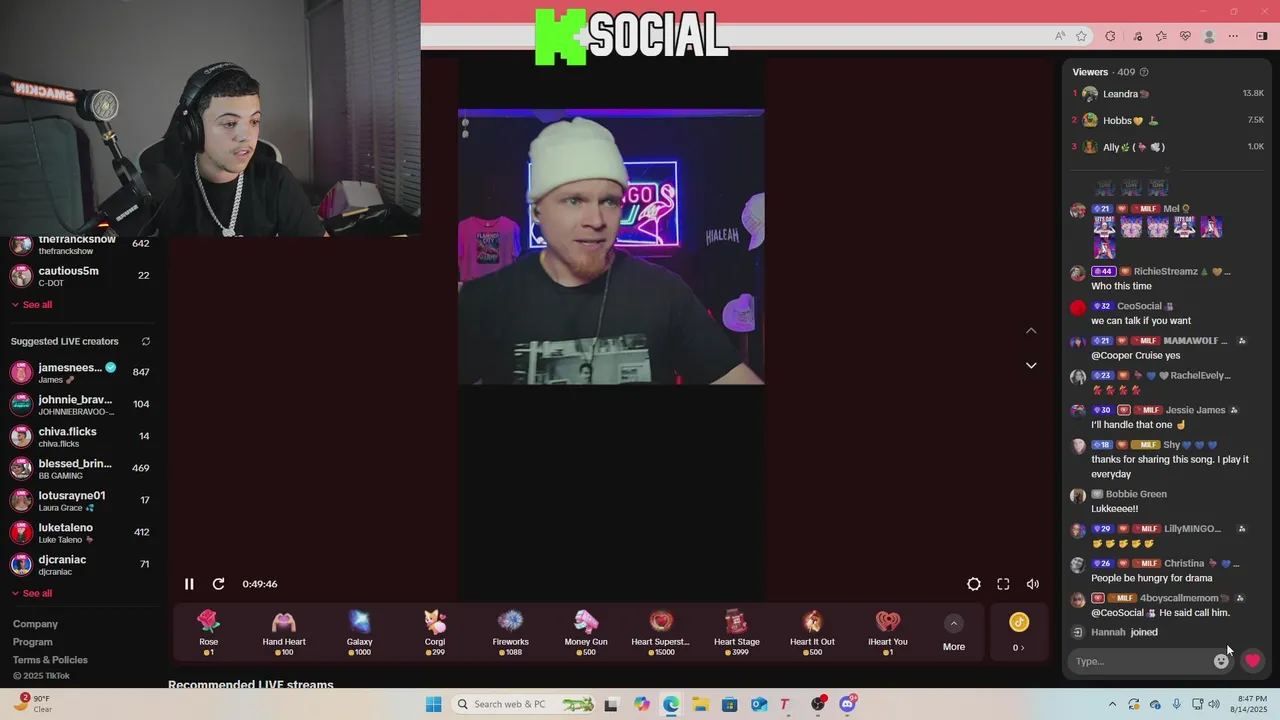Open the Program footer section
1280x720 pixels.
[33, 642]
